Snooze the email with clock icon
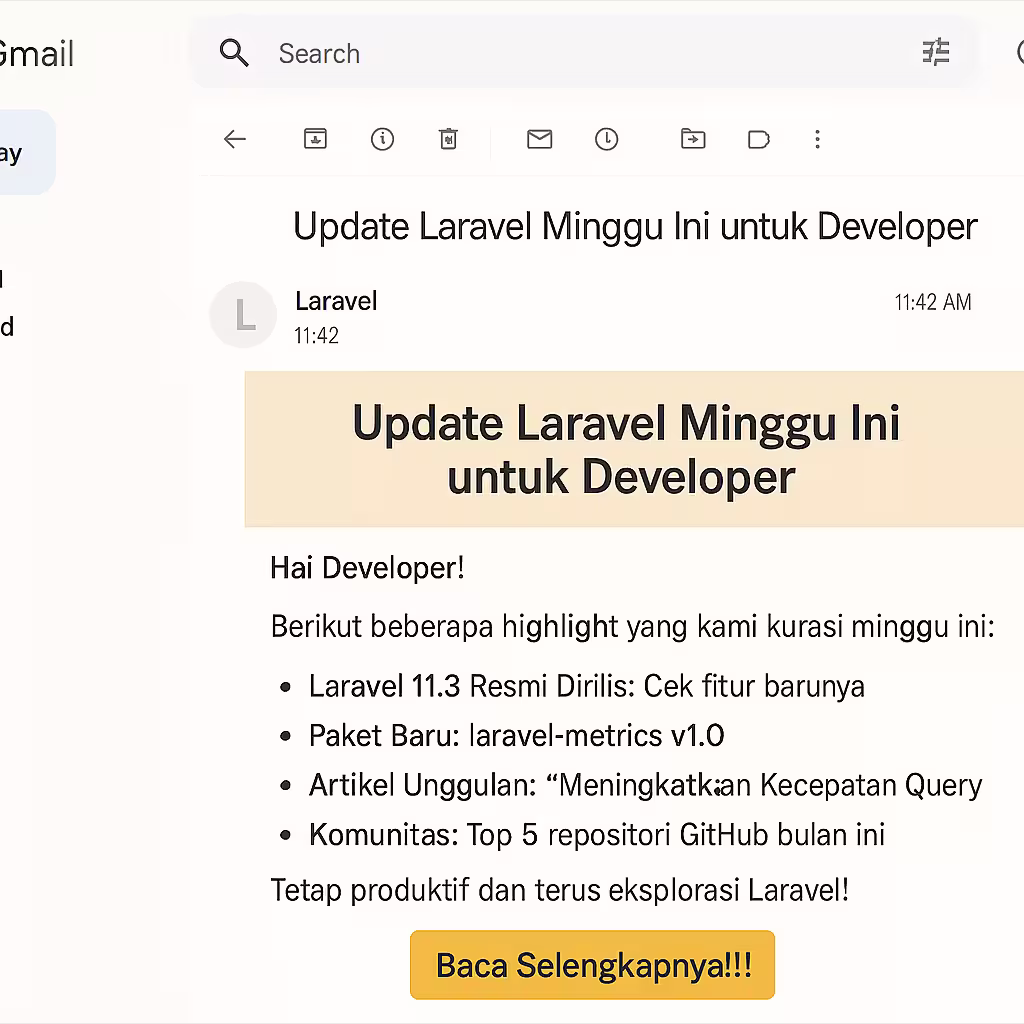This screenshot has height=1024, width=1024. tap(606, 140)
